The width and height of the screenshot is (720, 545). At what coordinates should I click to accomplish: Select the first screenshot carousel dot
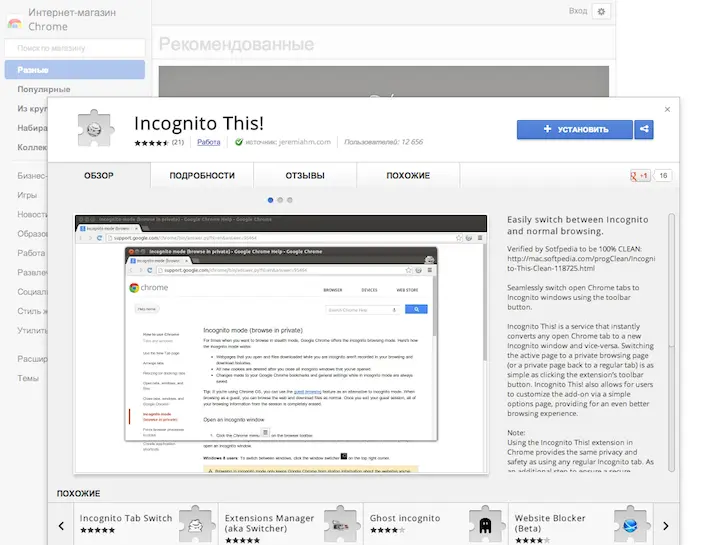[270, 200]
